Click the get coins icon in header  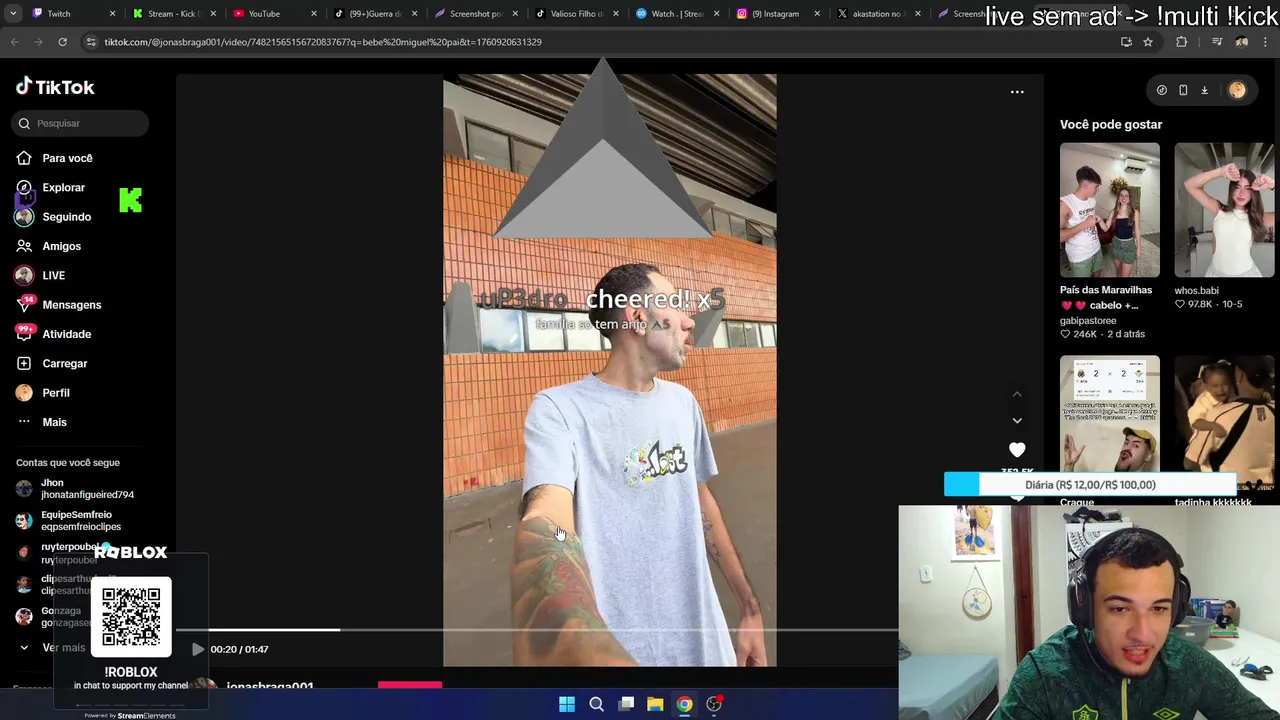point(1161,90)
